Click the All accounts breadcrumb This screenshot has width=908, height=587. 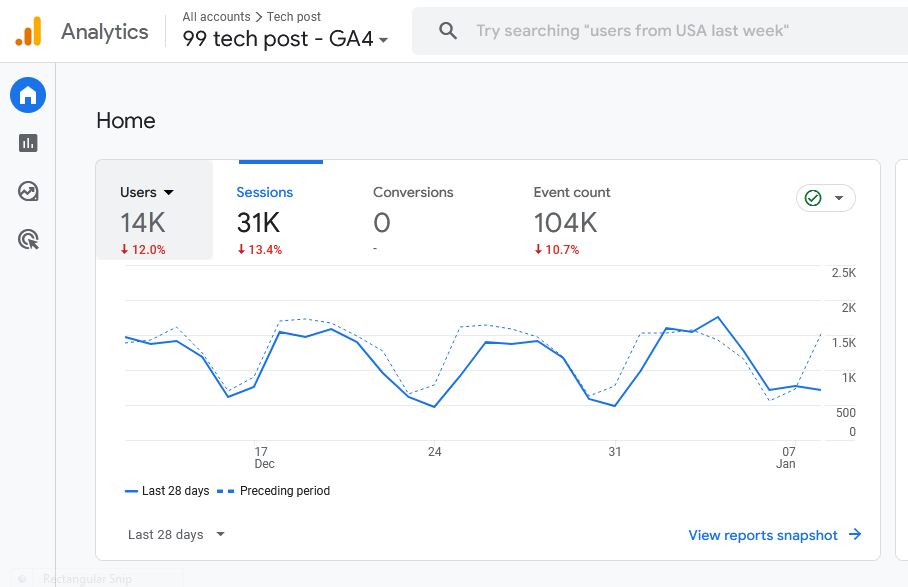pos(216,17)
